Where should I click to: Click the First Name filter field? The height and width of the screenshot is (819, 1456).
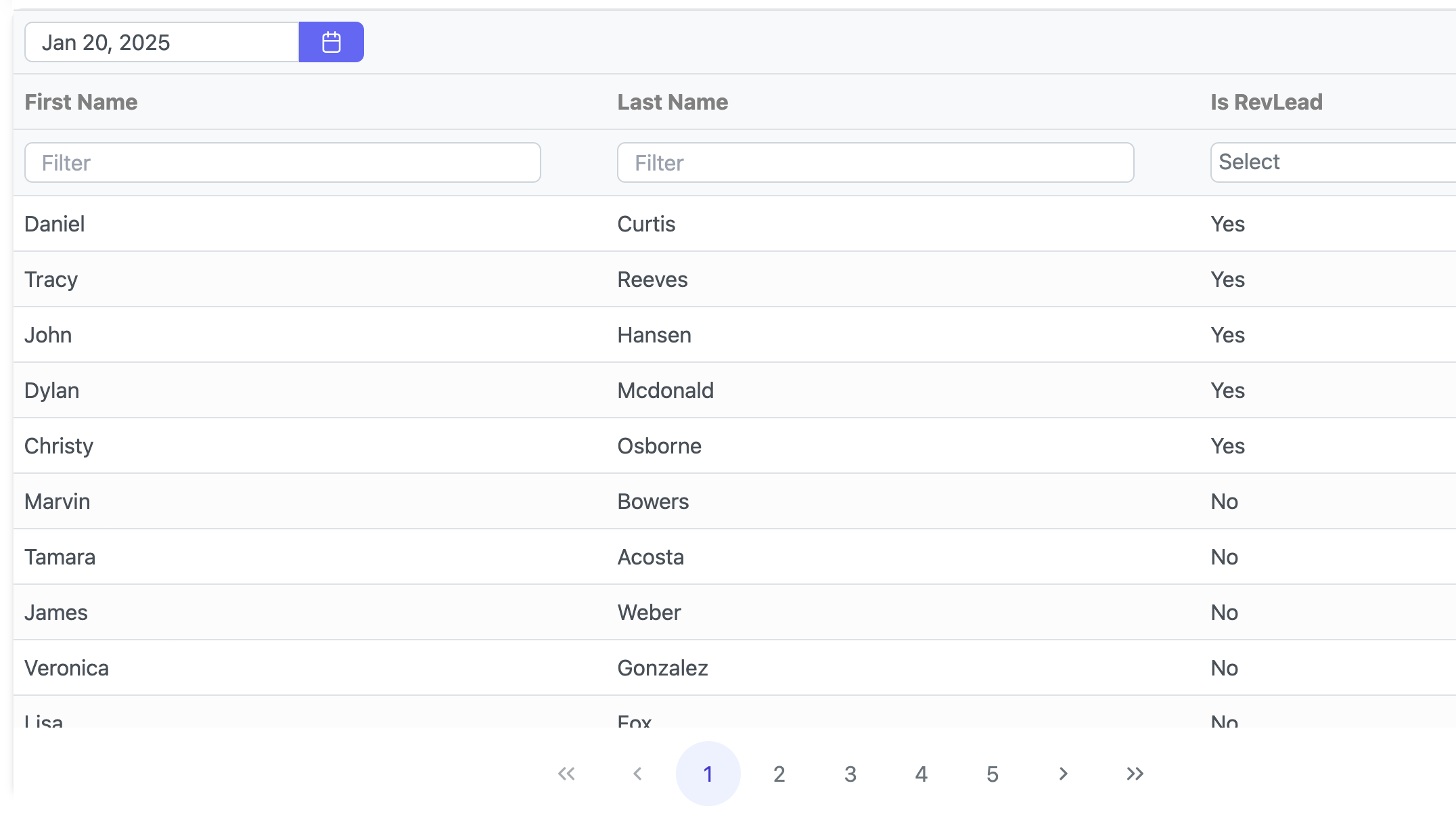click(282, 162)
